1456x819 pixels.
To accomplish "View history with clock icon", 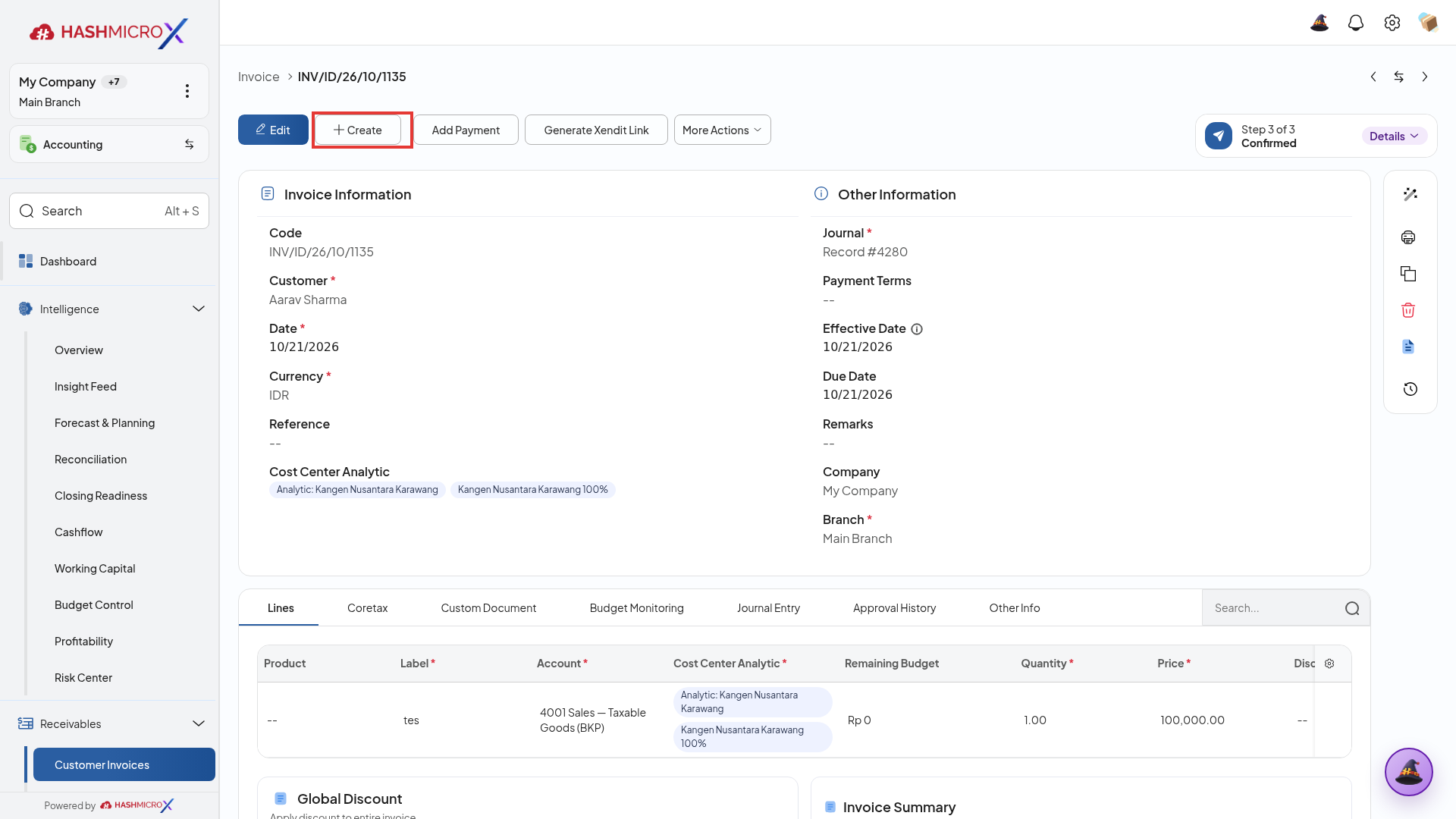I will [1410, 389].
